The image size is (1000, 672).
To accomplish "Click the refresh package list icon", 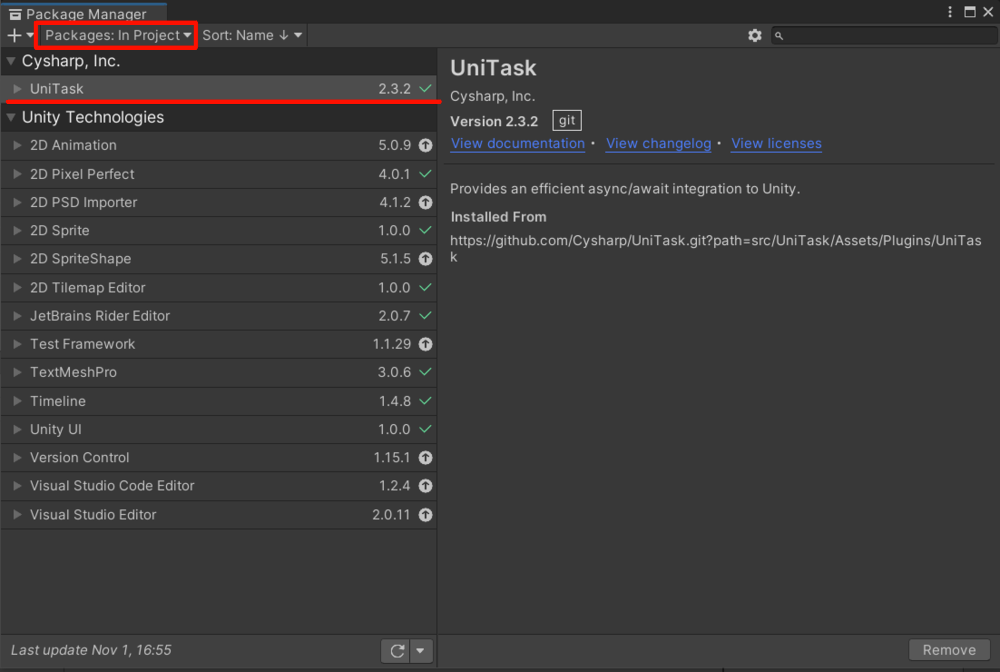I will [397, 651].
